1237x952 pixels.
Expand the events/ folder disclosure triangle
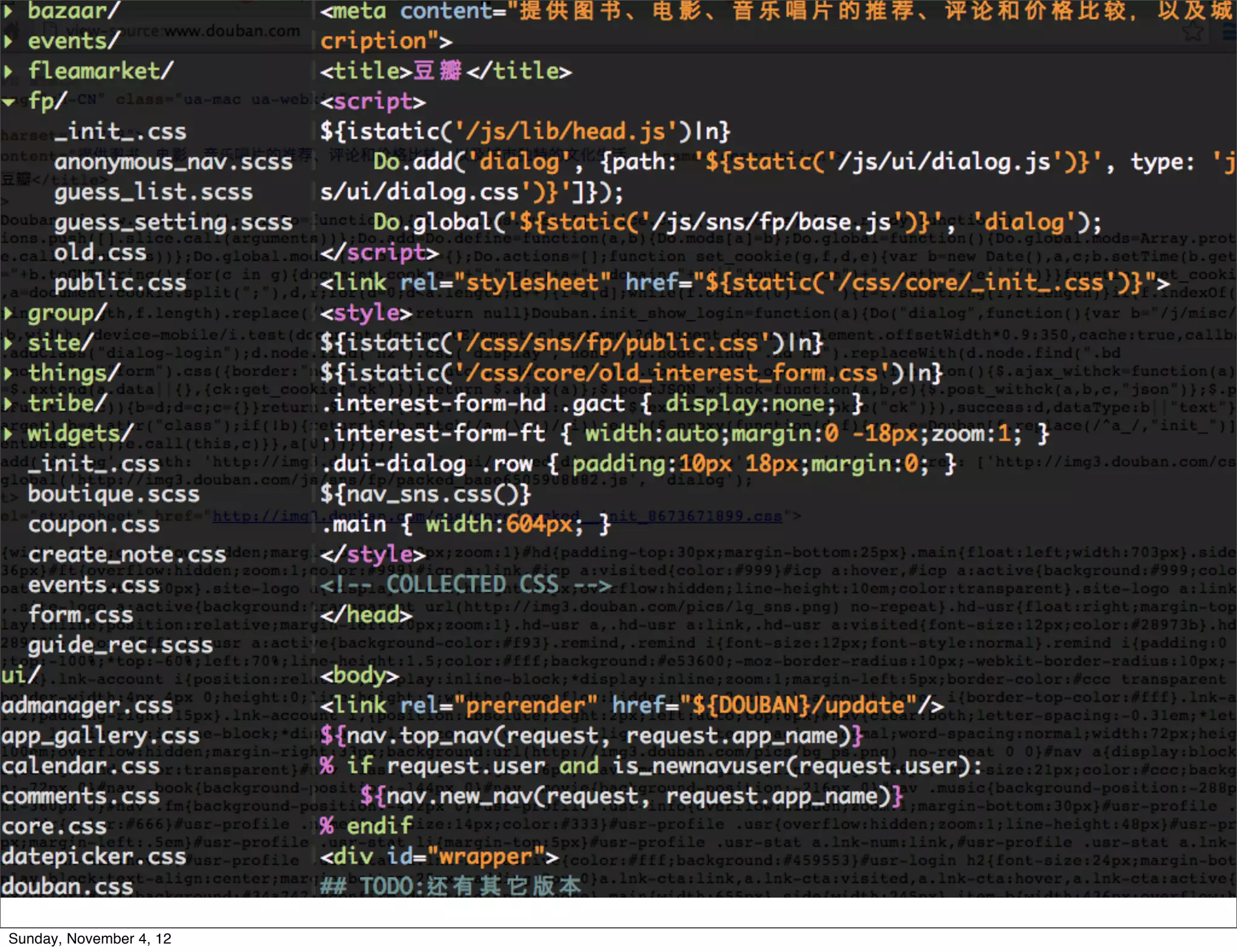point(8,41)
